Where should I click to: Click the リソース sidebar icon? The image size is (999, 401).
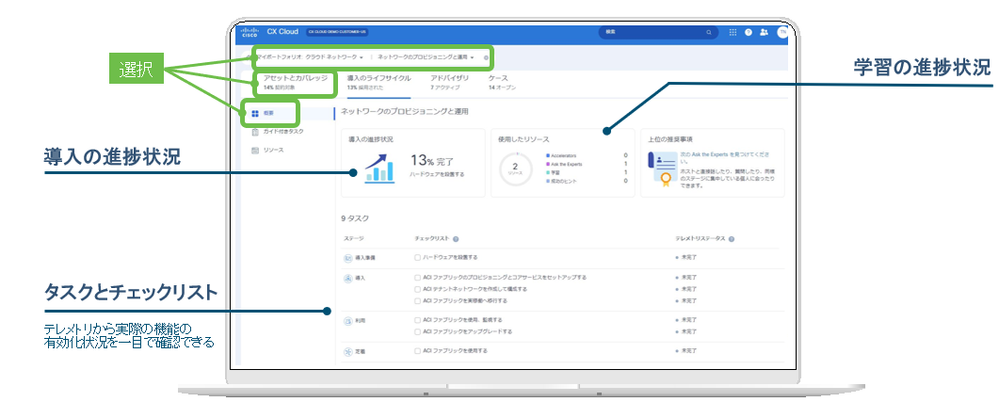tap(255, 150)
